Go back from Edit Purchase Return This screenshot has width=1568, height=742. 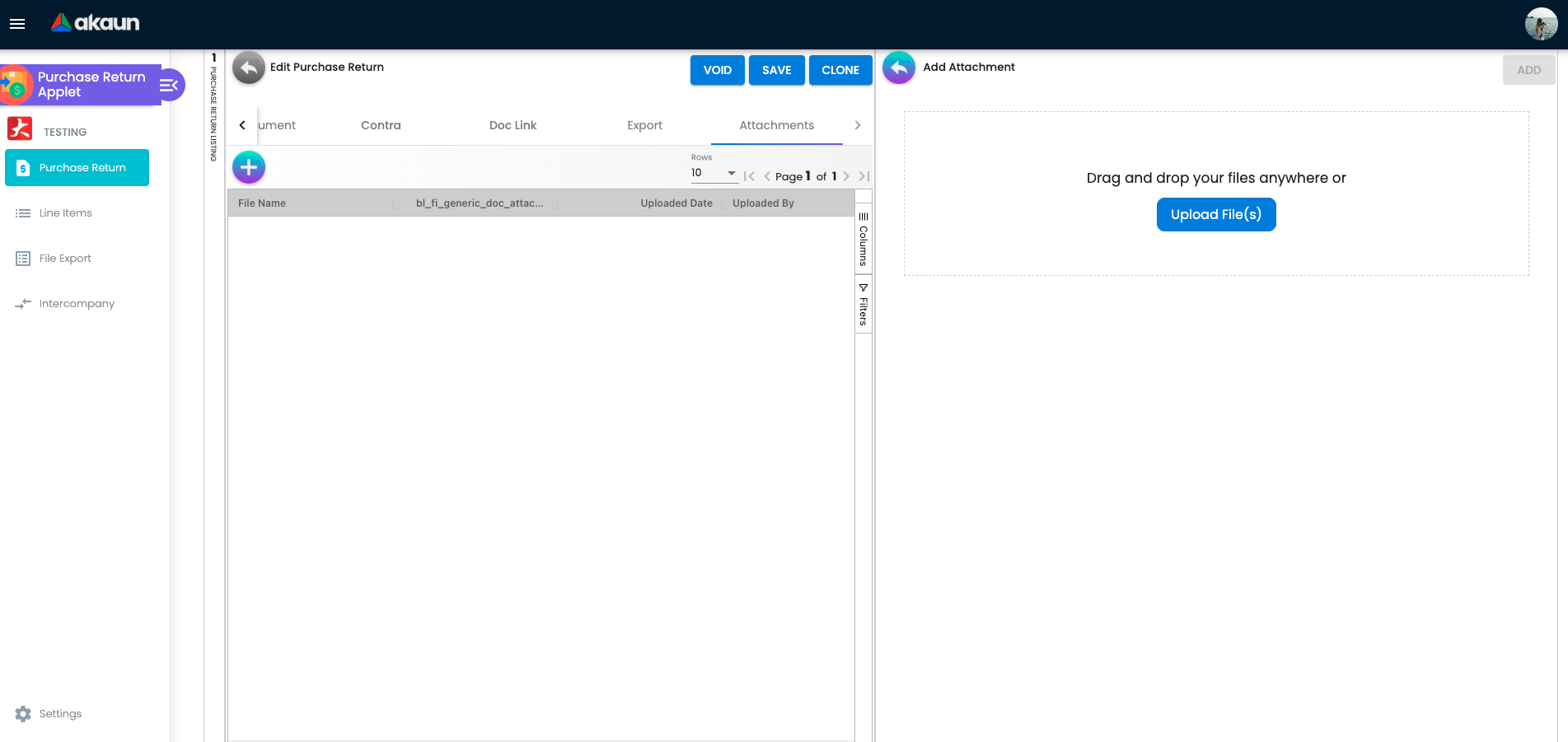point(249,68)
